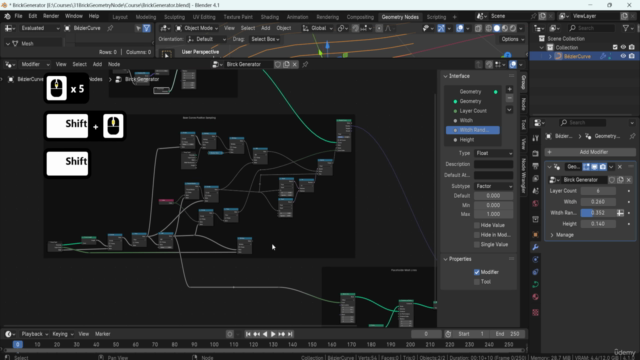
Task: Jump to the end frame
Action: tap(290, 334)
